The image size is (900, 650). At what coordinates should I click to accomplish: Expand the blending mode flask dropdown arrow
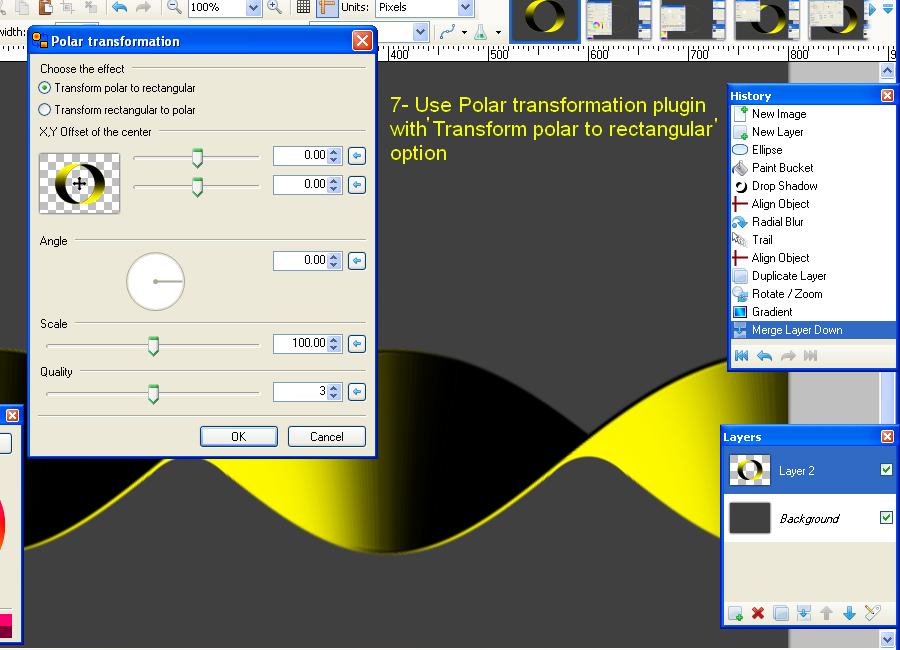pos(498,33)
